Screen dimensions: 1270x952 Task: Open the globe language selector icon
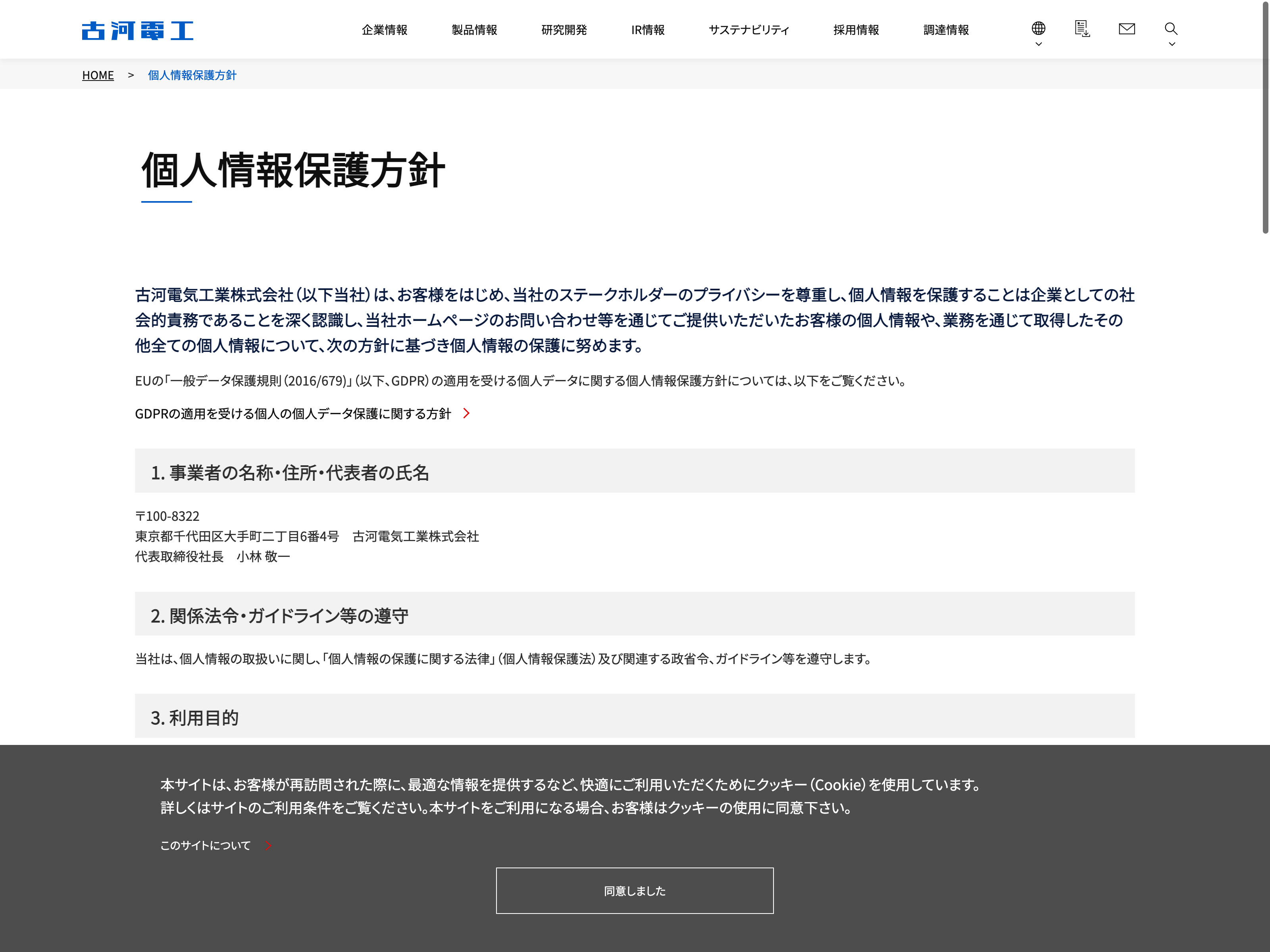pos(1038,28)
